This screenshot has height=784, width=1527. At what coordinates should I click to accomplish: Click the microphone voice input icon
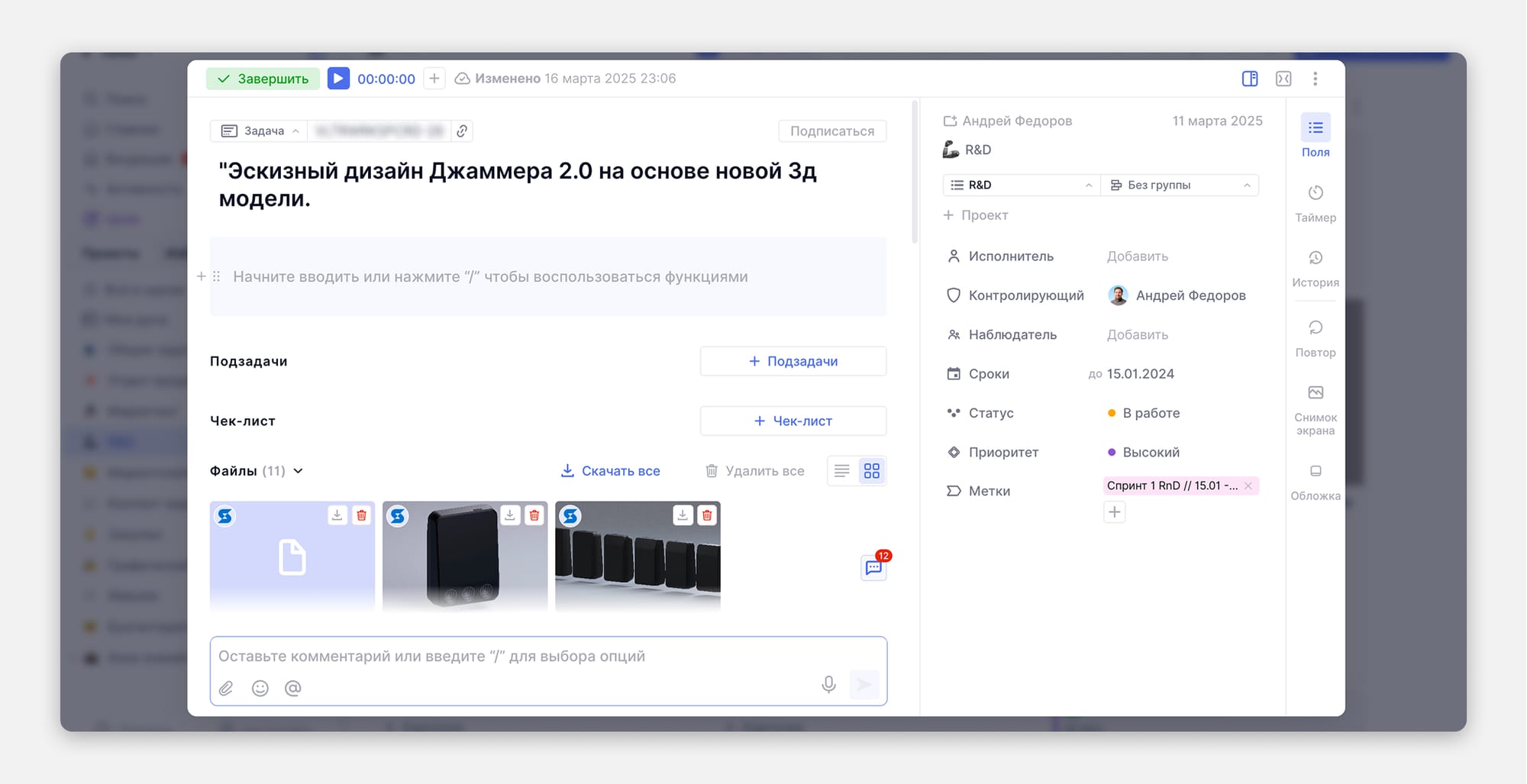pyautogui.click(x=828, y=684)
